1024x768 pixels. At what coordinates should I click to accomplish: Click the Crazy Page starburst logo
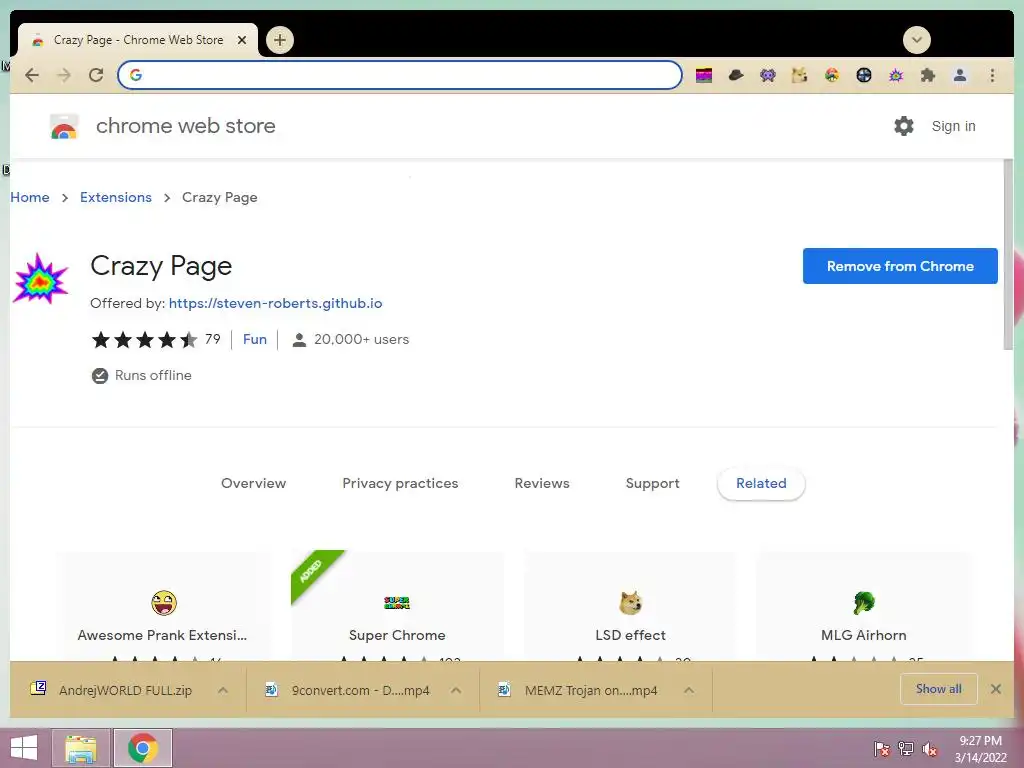tap(40, 278)
